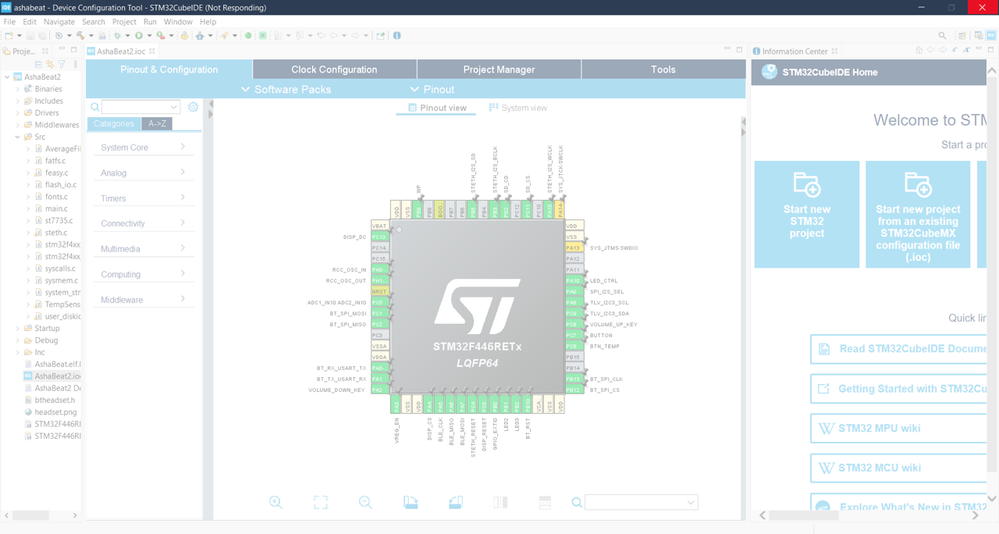Open the Window menu
The width and height of the screenshot is (999, 534).
[178, 22]
